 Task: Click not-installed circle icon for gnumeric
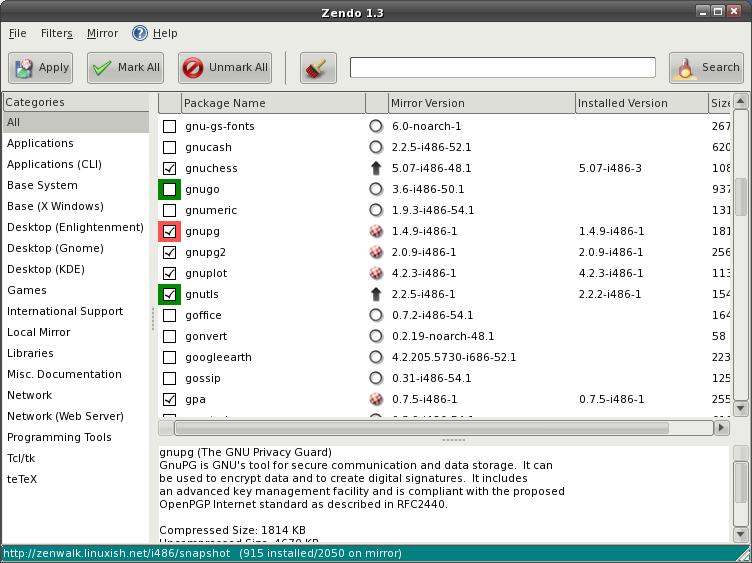[x=376, y=210]
